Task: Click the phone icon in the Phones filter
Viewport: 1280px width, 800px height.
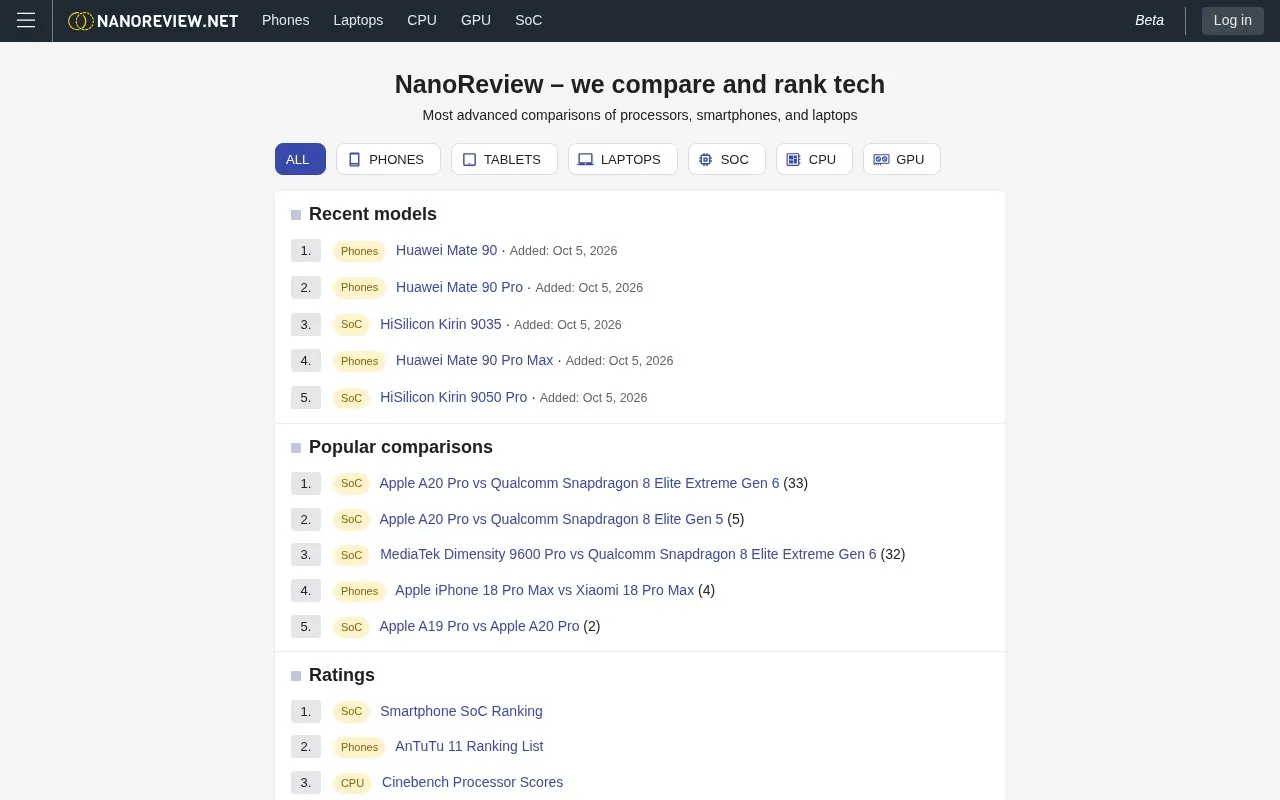Action: point(354,160)
